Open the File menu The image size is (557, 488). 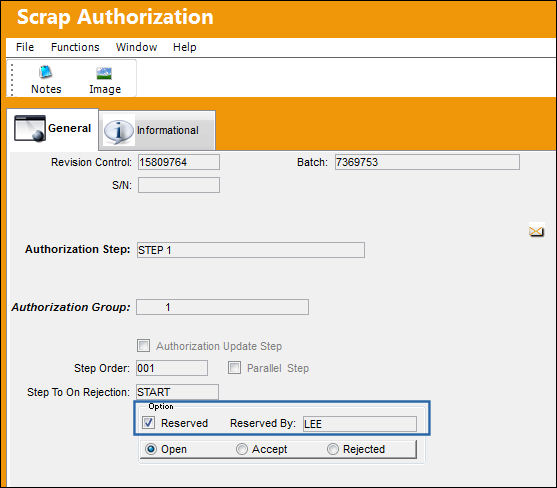point(25,47)
